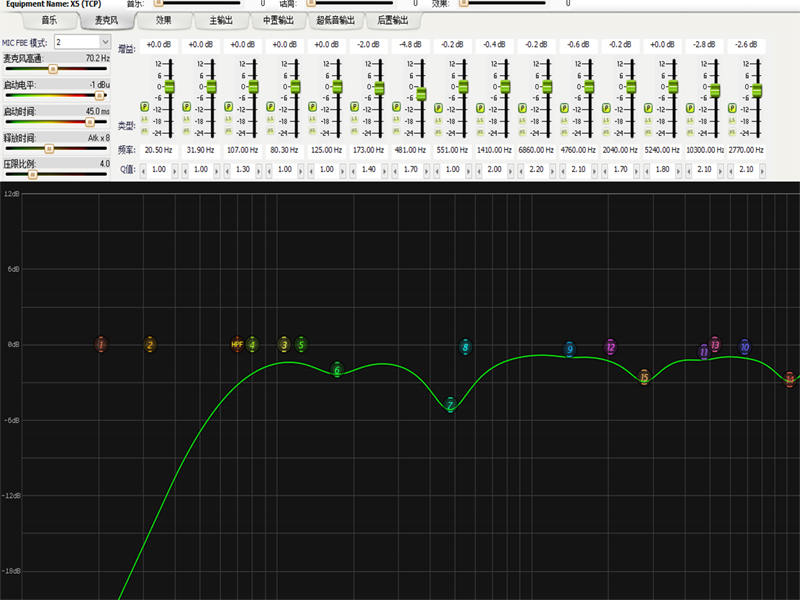Screen dimensions: 800x600
Task: Decrease Q value of 10300.00 Hz band
Action: pos(689,170)
